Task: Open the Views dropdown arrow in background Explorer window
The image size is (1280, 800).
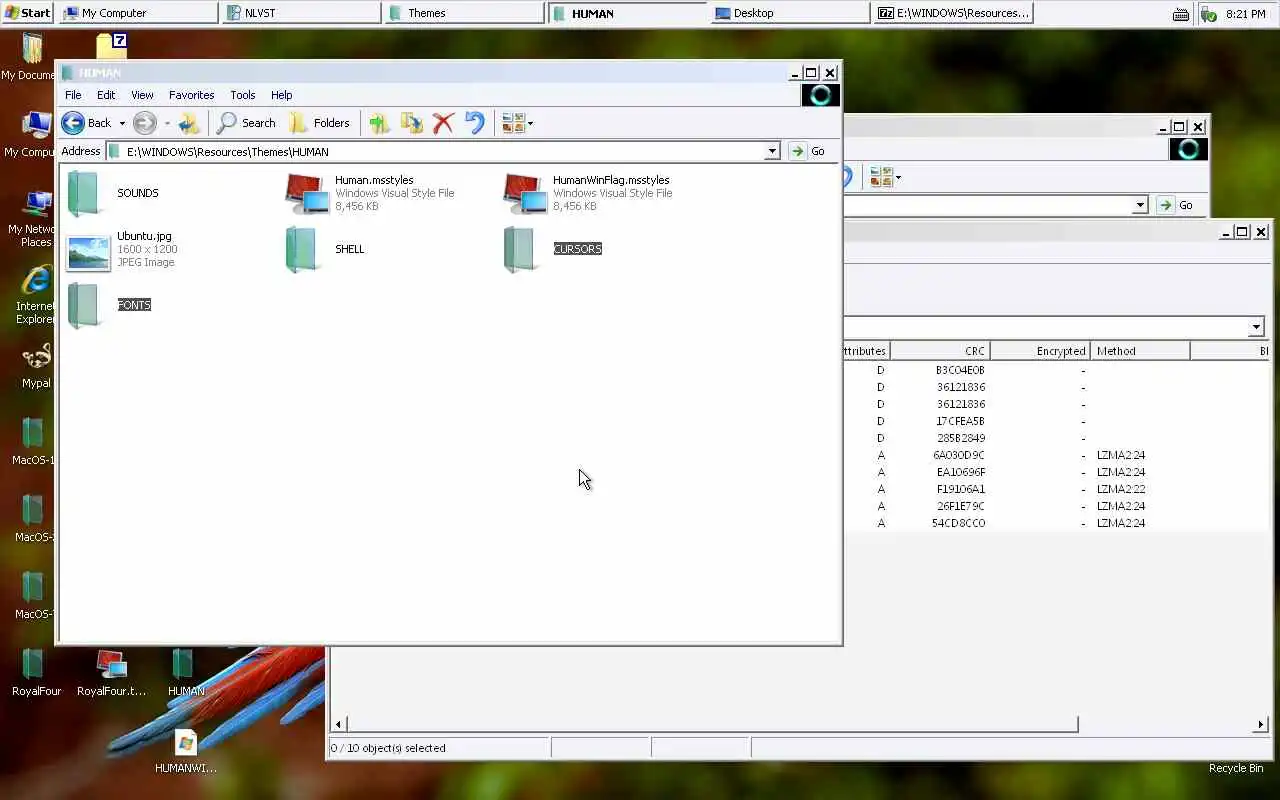Action: click(898, 178)
